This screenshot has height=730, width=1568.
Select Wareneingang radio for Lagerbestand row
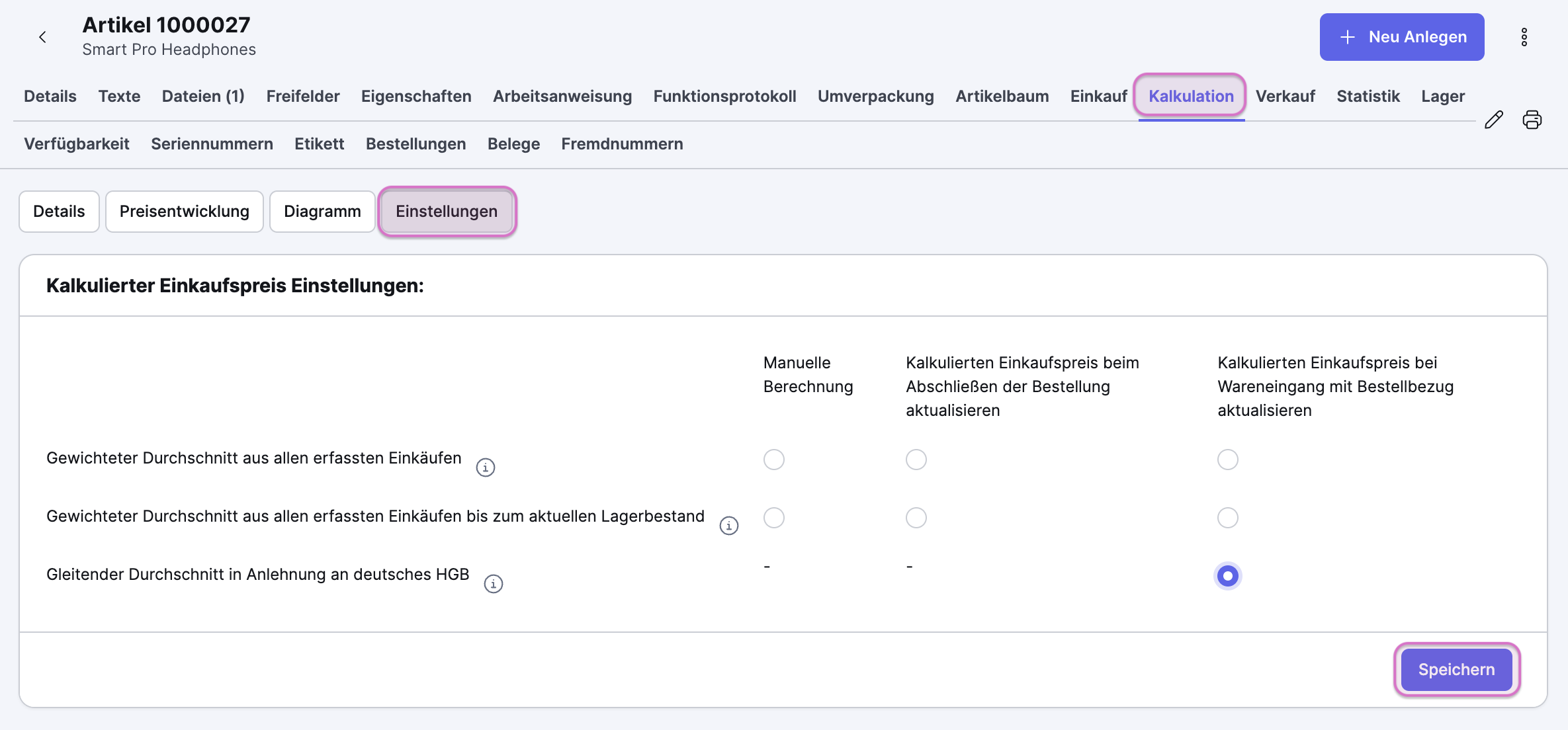click(1228, 518)
